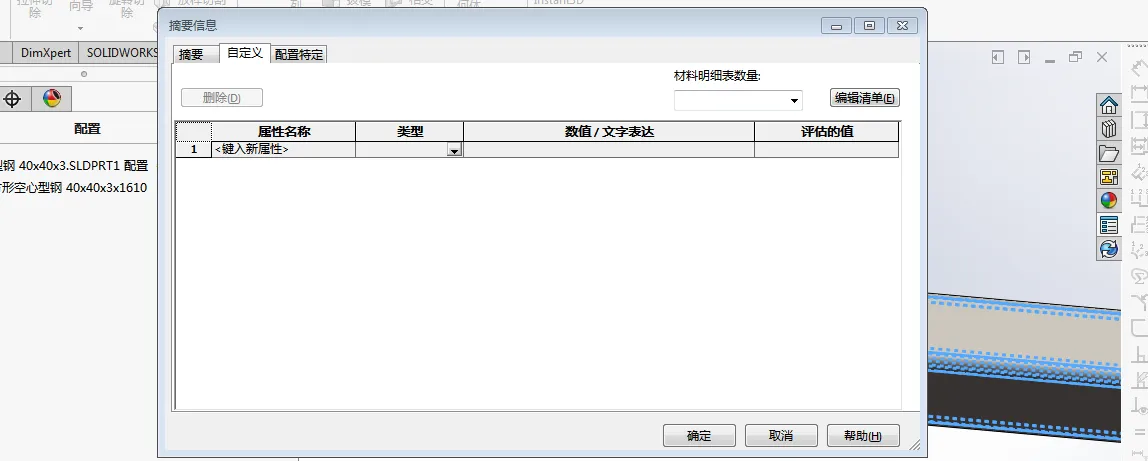Open the DimXpert ribbon tab
Screen dimensions: 1148x461
[46, 53]
